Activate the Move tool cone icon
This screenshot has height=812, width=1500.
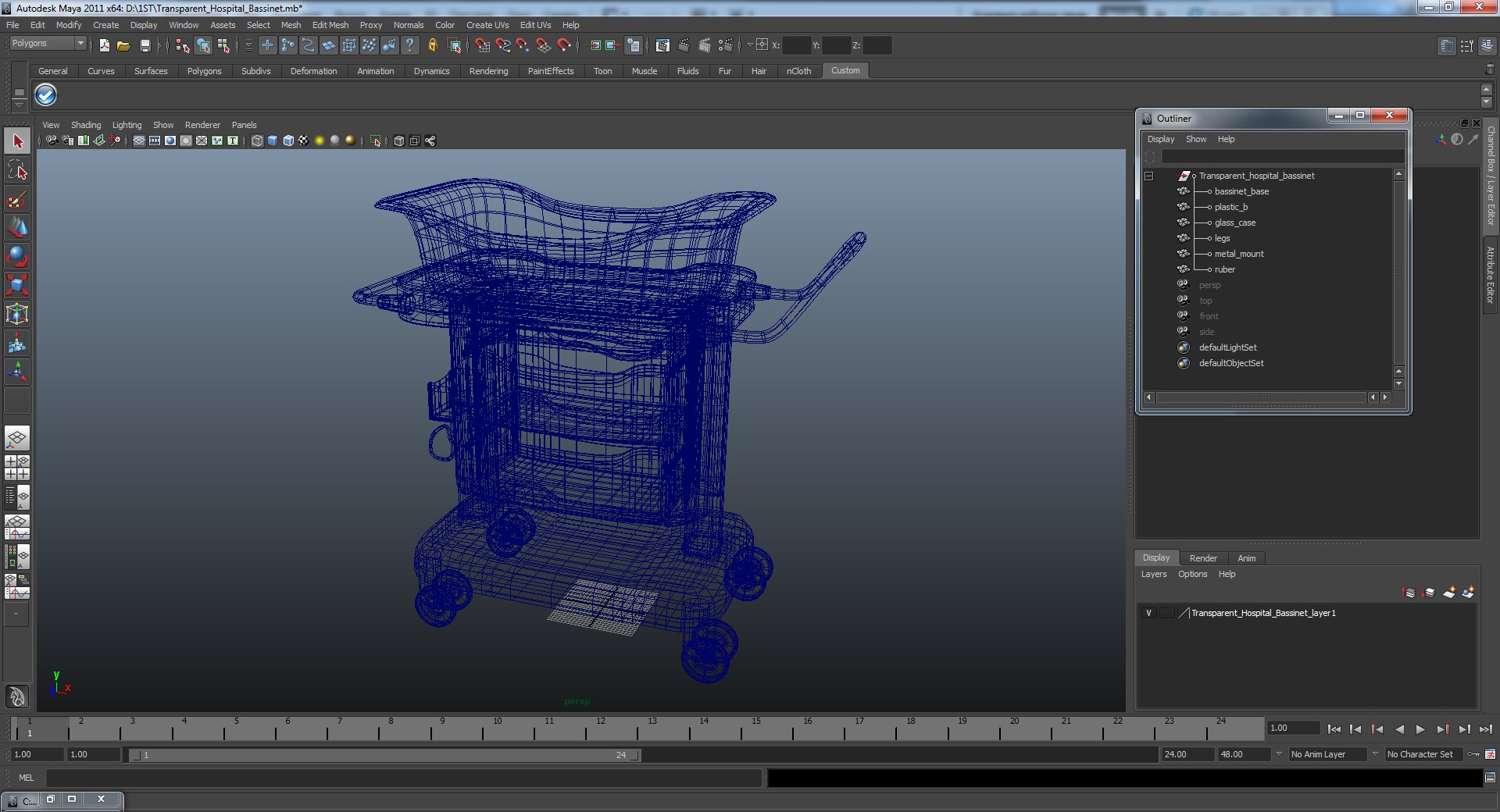pos(17,227)
